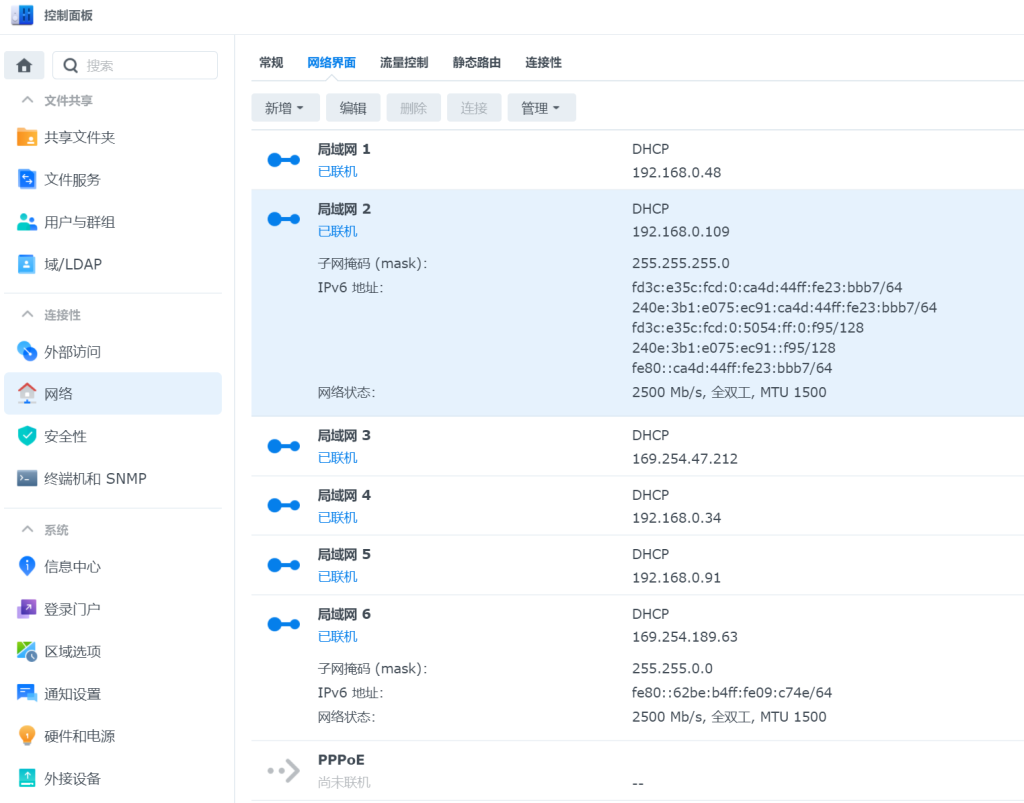Open the 静态路由 tab

[x=475, y=62]
